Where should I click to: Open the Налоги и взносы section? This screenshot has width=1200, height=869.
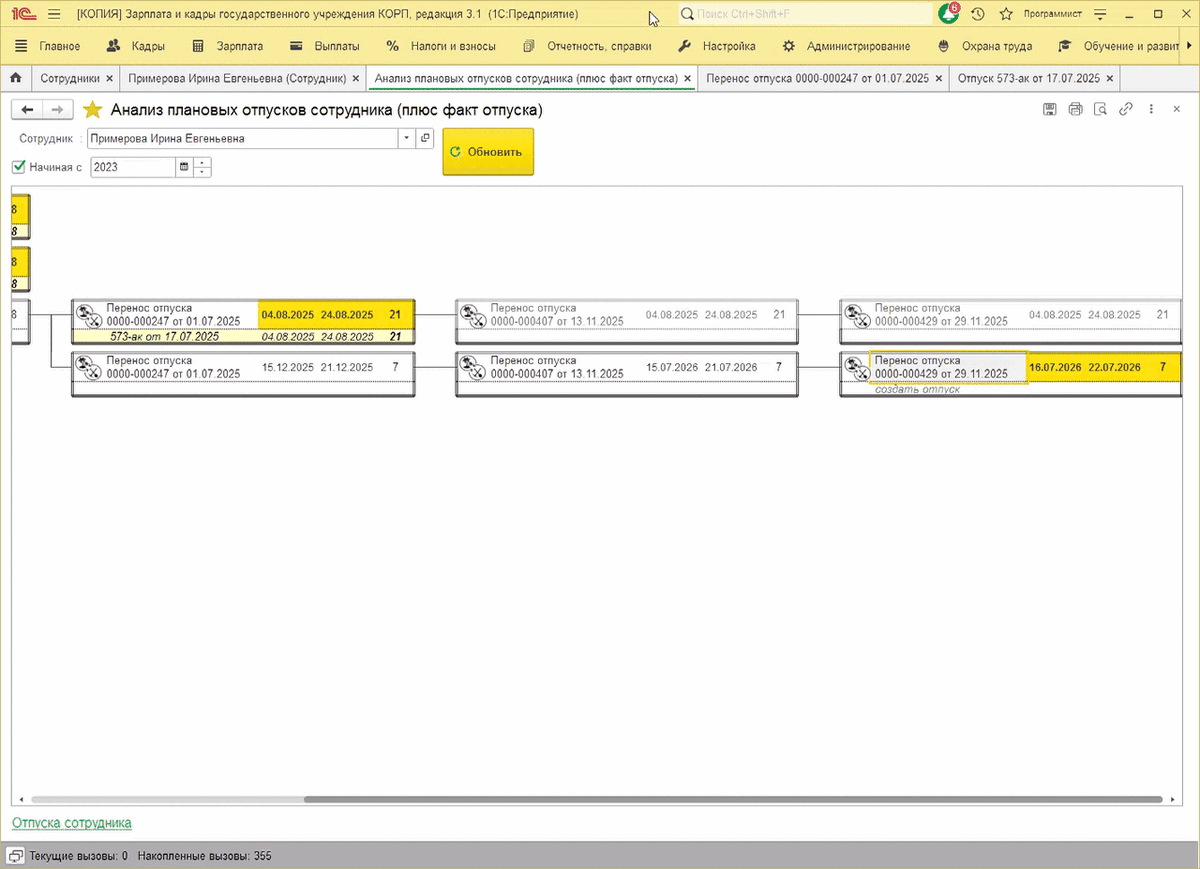pyautogui.click(x=442, y=46)
